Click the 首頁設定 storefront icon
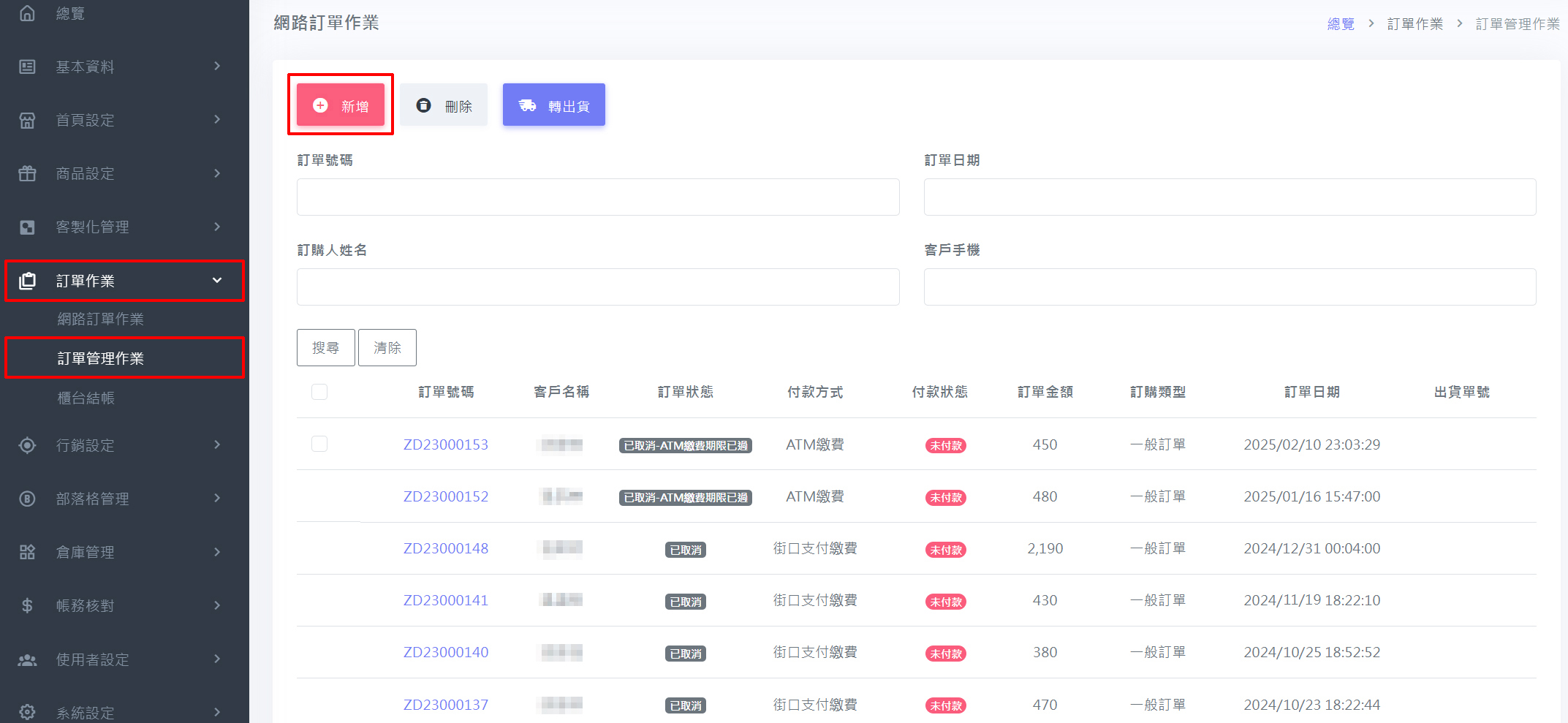Image resolution: width=1568 pixels, height=723 pixels. point(27,120)
